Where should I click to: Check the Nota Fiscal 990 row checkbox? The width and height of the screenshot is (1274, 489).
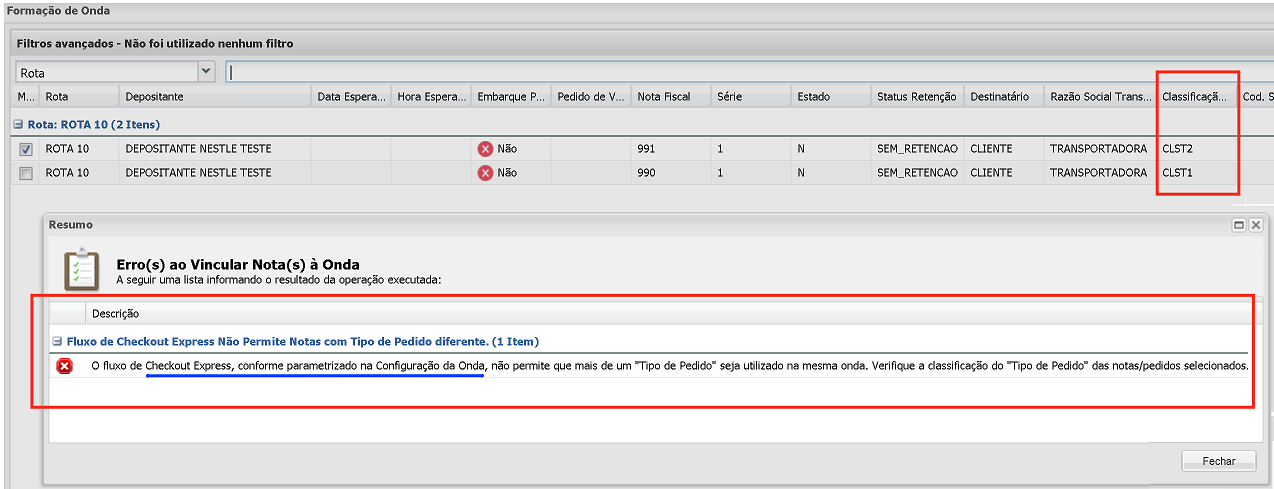pos(26,173)
